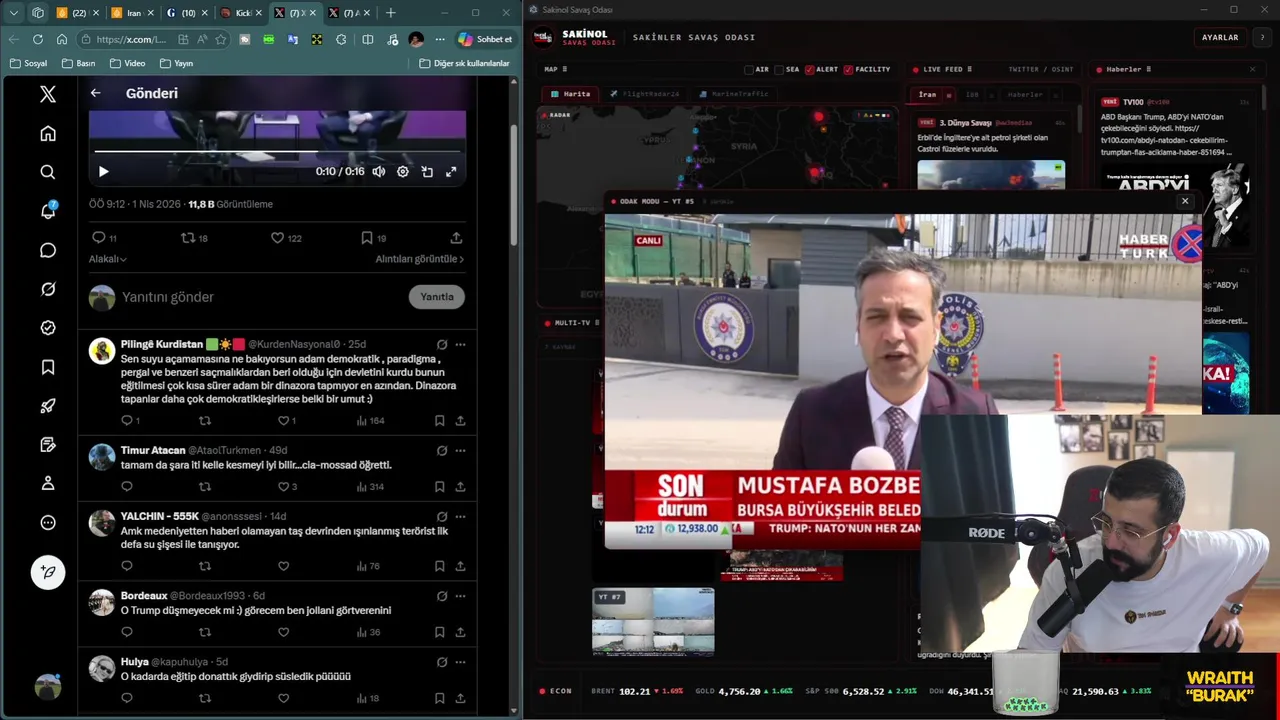1280x720 pixels.
Task: Open the MAP panel menu icon
Action: coord(565,69)
